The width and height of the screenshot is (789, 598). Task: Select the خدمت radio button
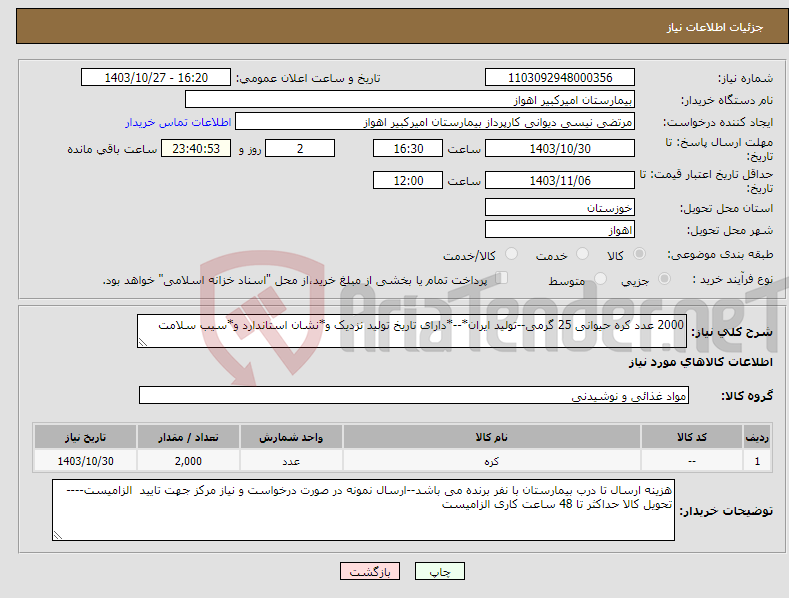click(x=582, y=254)
